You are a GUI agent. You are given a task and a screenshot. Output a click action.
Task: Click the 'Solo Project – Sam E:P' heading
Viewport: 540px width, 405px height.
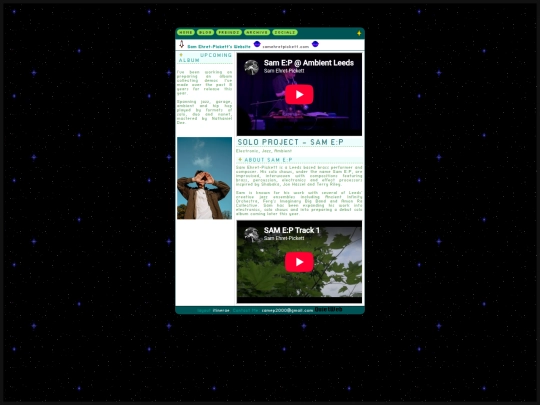click(x=290, y=142)
